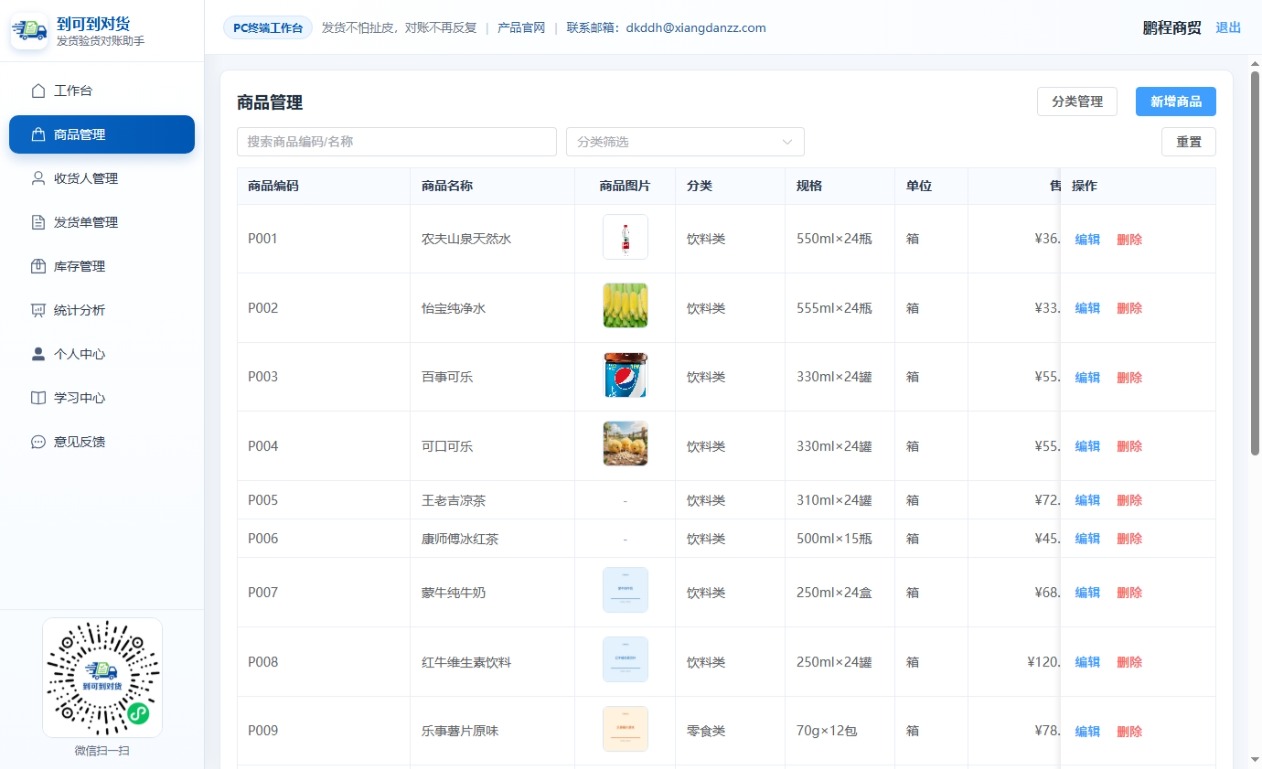Open 学习中心 menu item

pos(102,398)
